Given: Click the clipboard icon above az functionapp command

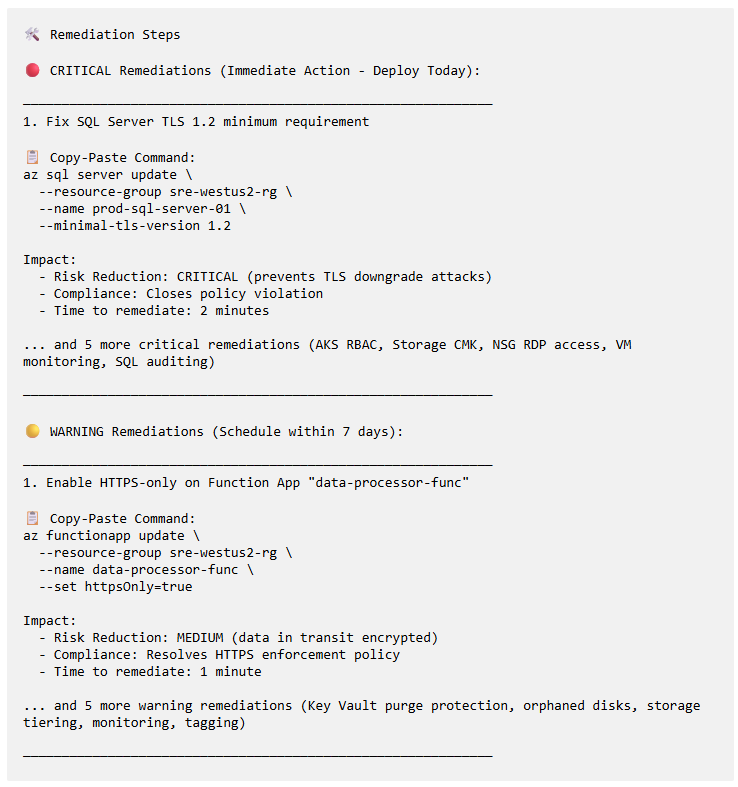Looking at the screenshot, I should [x=33, y=518].
